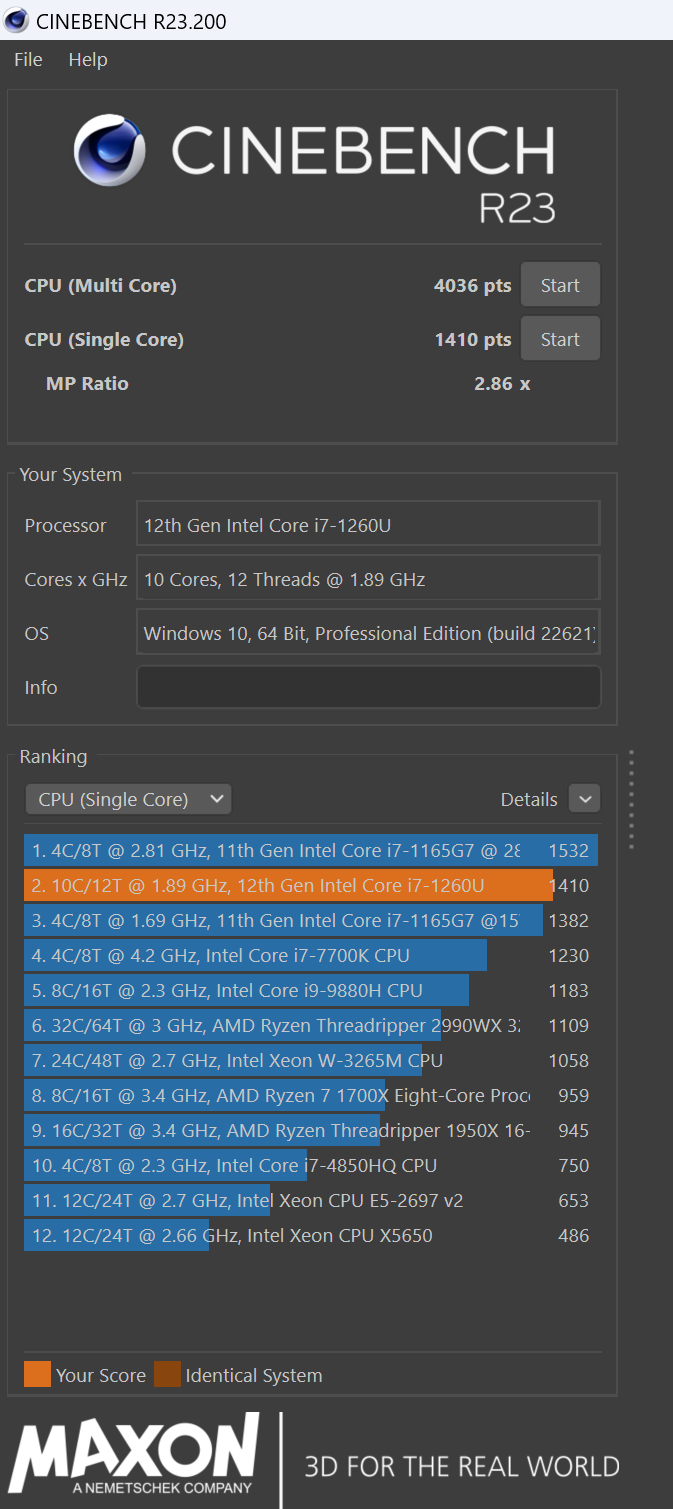Select ranking row 1 i7-1165G7 2.81 GHz
The width and height of the screenshot is (673, 1509).
(311, 850)
